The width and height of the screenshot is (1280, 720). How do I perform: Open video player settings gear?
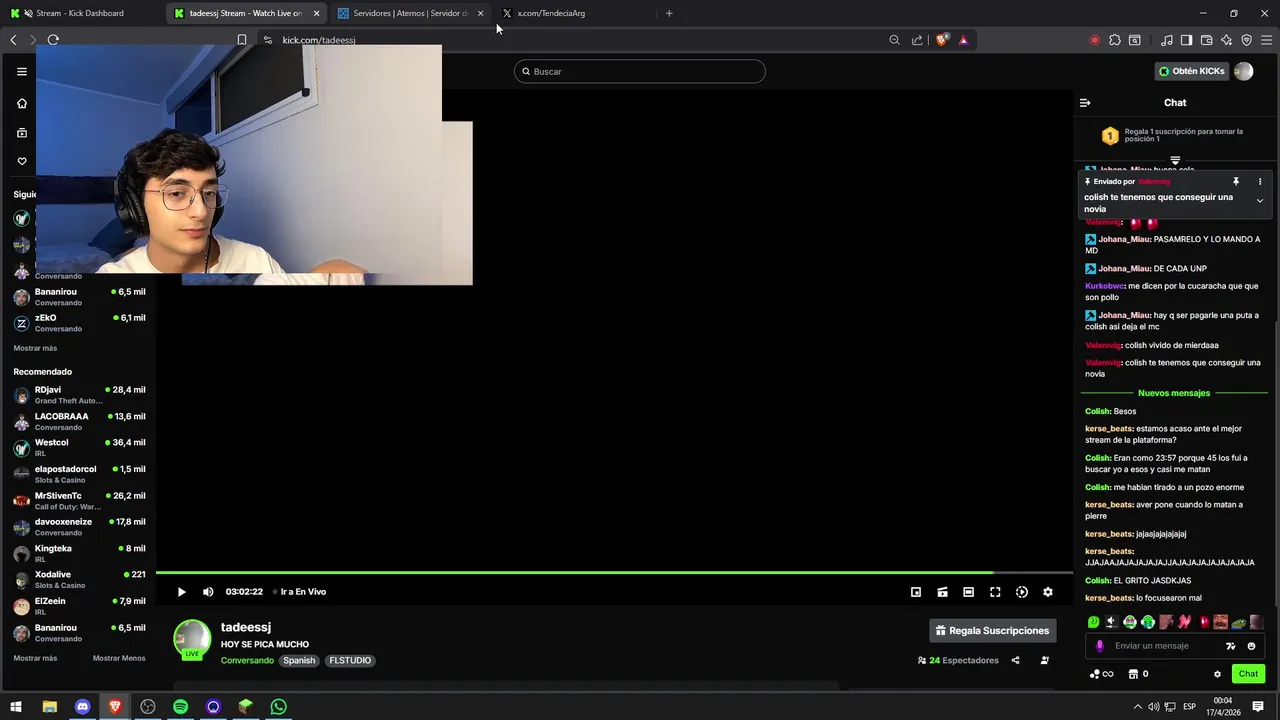(1048, 592)
